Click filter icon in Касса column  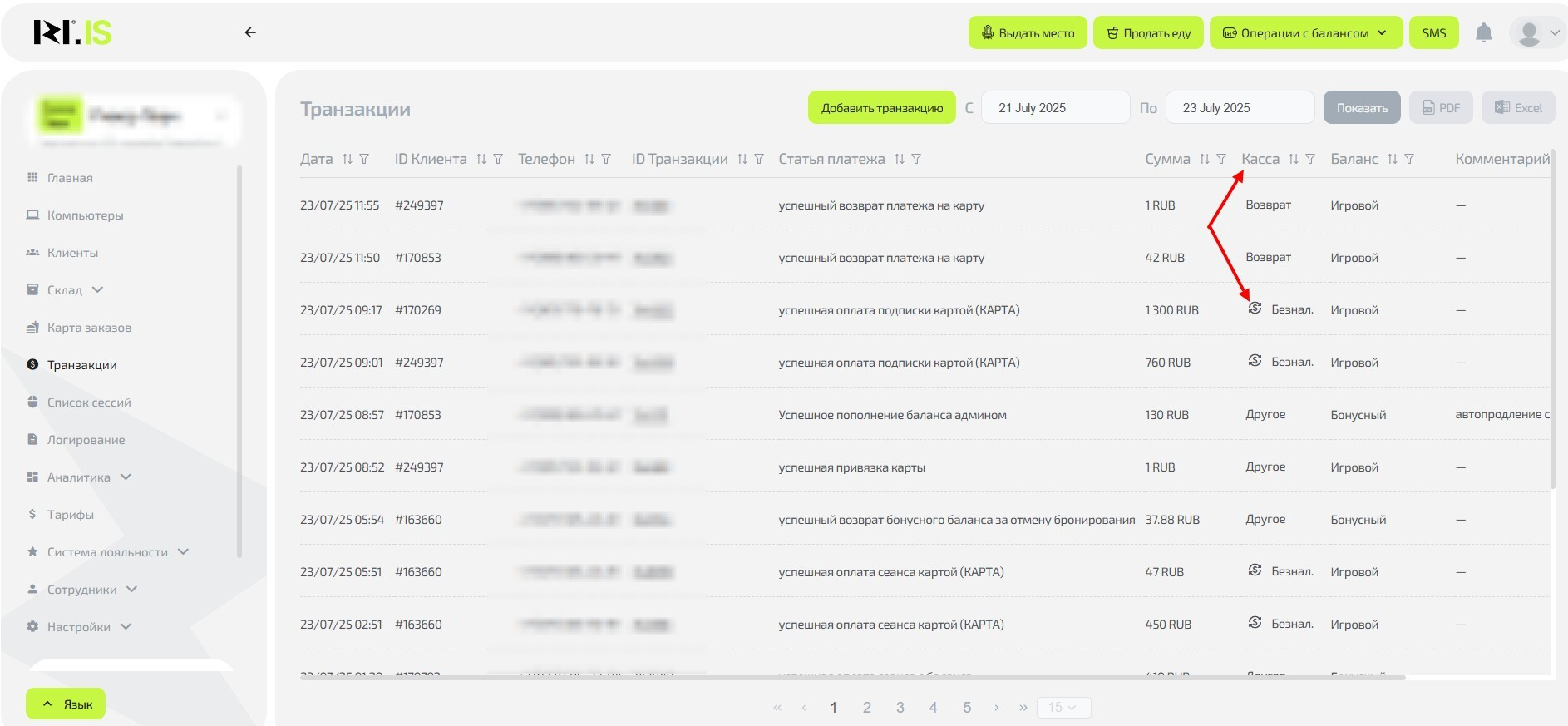[x=1310, y=159]
